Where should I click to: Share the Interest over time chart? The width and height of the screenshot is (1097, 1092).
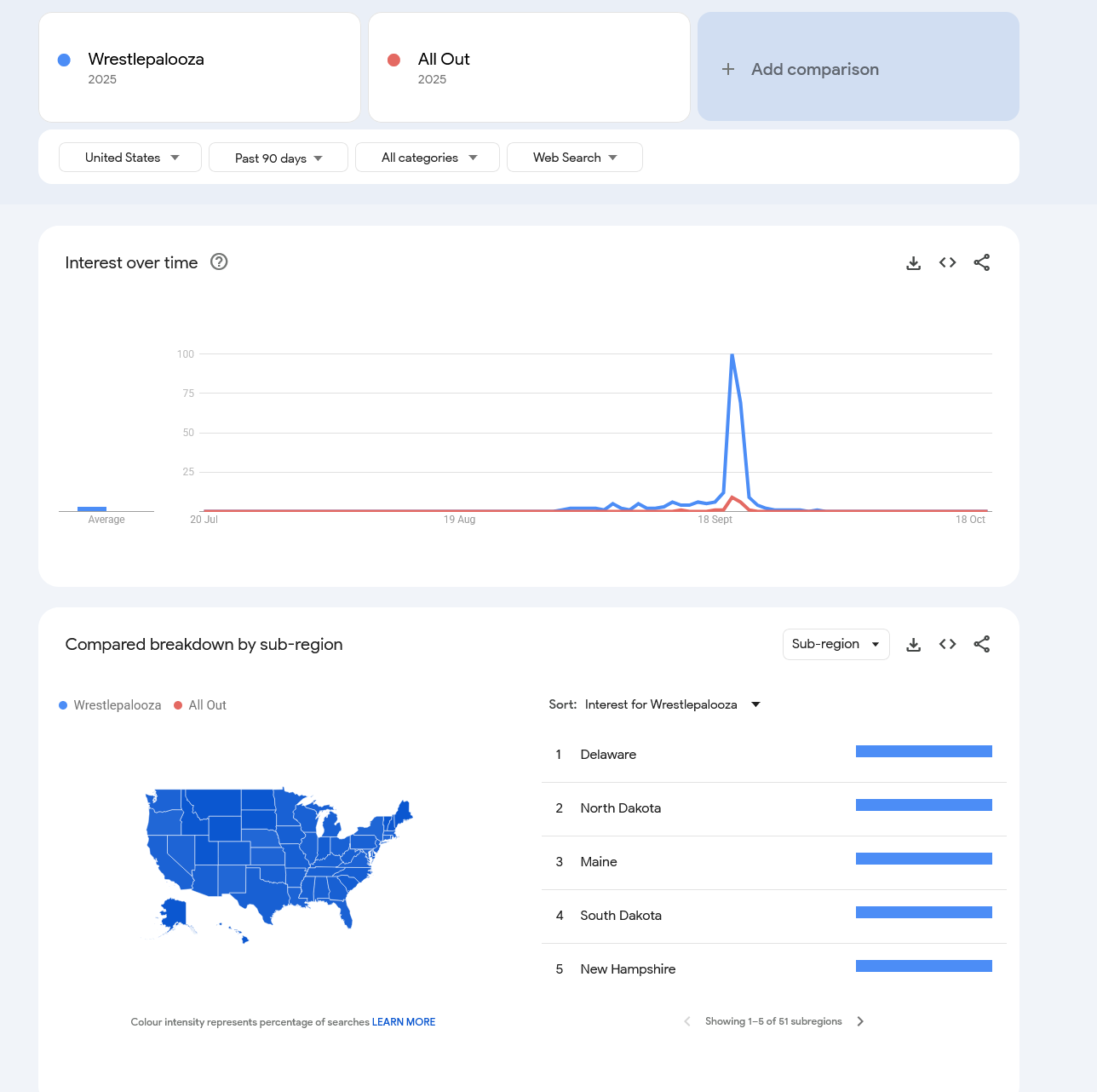coord(981,262)
